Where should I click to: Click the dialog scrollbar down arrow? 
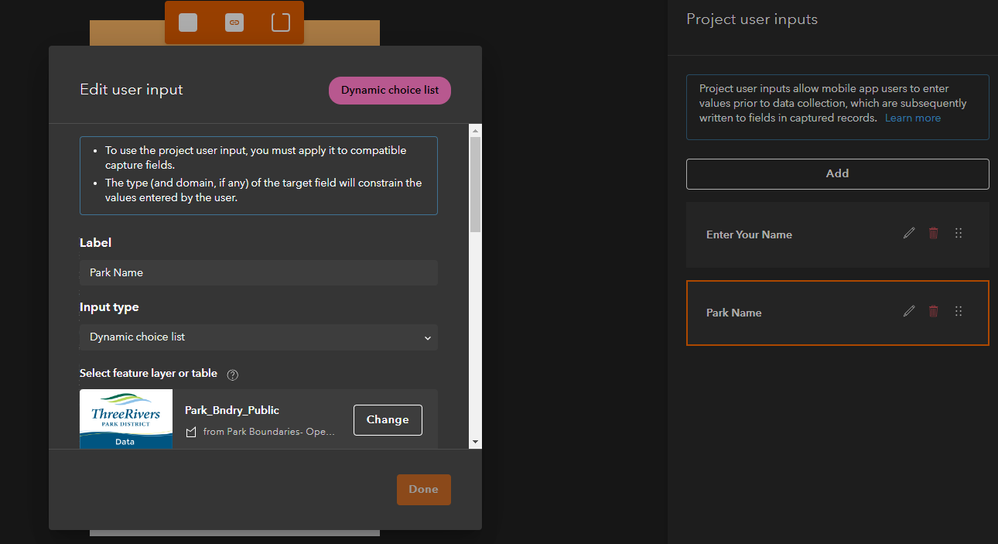475,441
